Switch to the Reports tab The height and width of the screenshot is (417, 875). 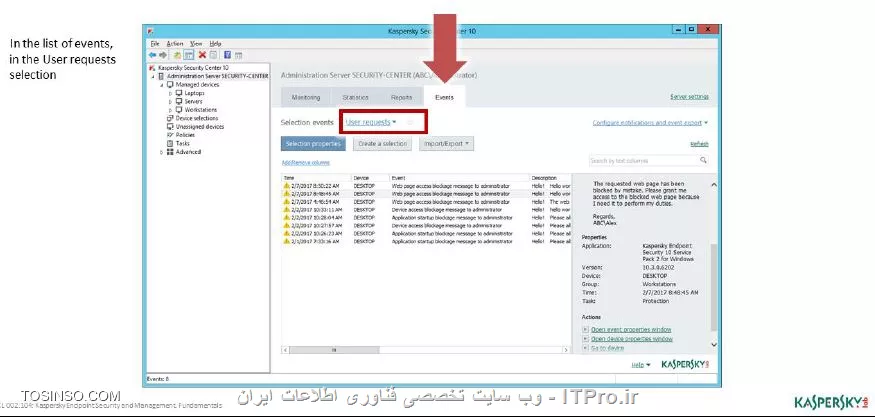[401, 97]
